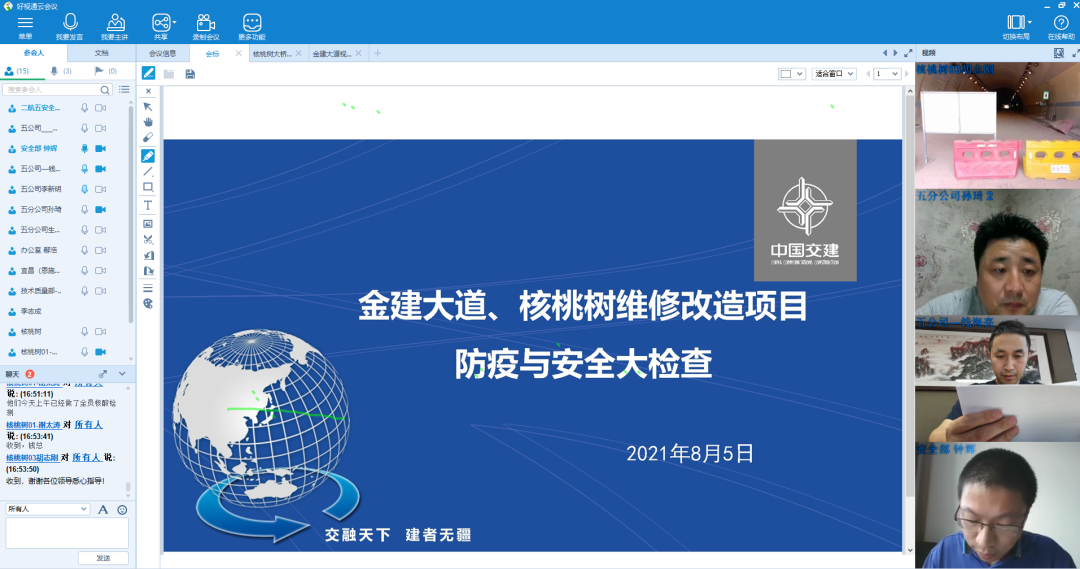Show raised-flag participants tab (0)
This screenshot has width=1080, height=569.
pyautogui.click(x=105, y=71)
